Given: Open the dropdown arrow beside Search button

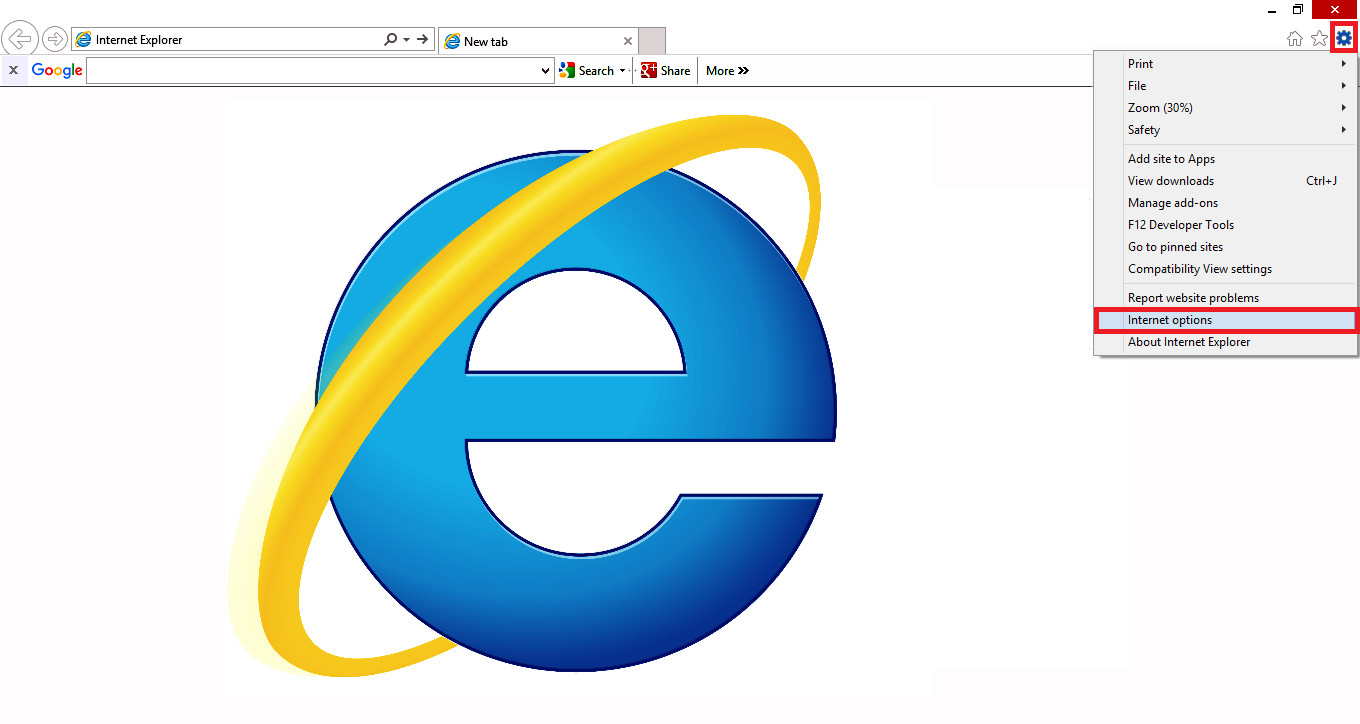Looking at the screenshot, I should (622, 71).
